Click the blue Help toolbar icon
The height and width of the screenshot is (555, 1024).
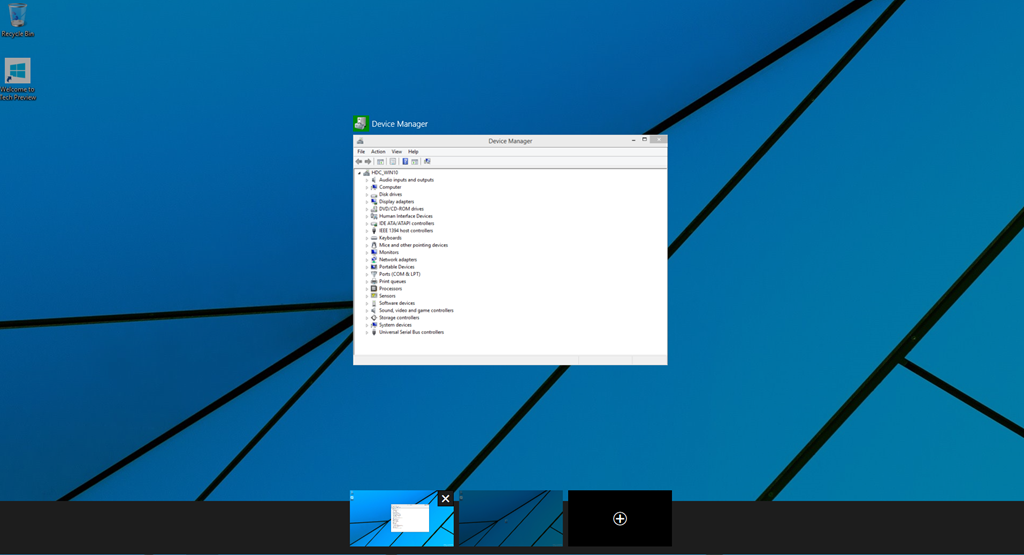click(x=405, y=161)
